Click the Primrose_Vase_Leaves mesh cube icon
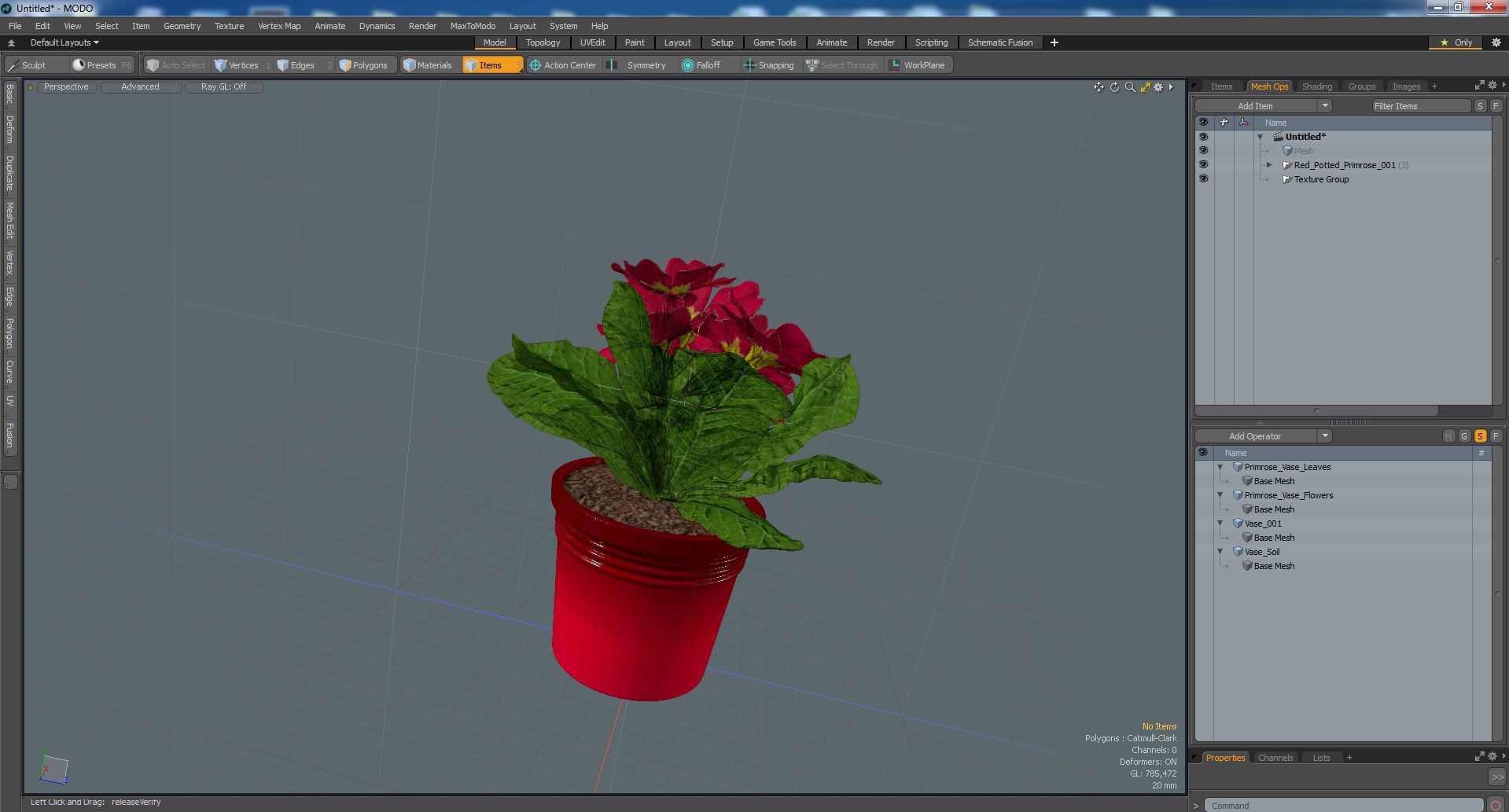 click(x=1238, y=467)
